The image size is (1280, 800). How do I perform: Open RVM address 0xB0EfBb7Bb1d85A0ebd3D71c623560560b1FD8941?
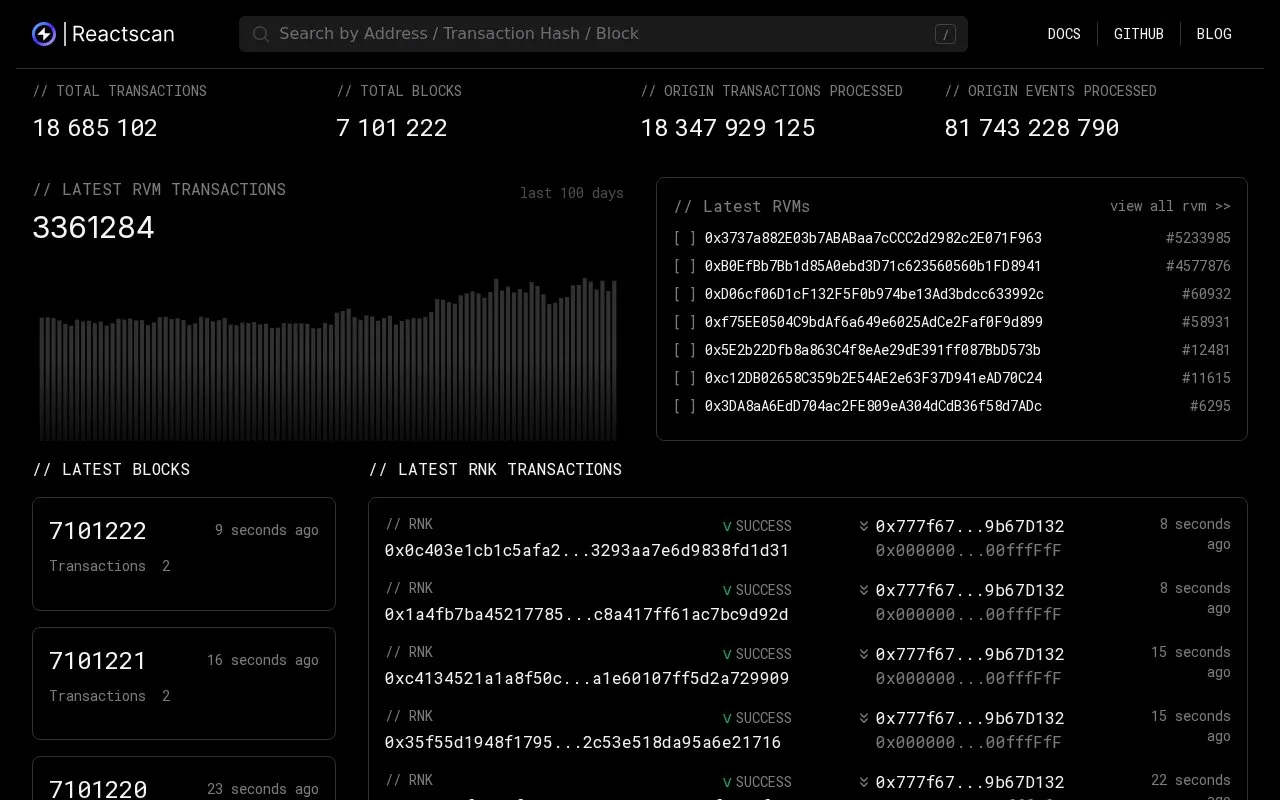[x=873, y=266]
